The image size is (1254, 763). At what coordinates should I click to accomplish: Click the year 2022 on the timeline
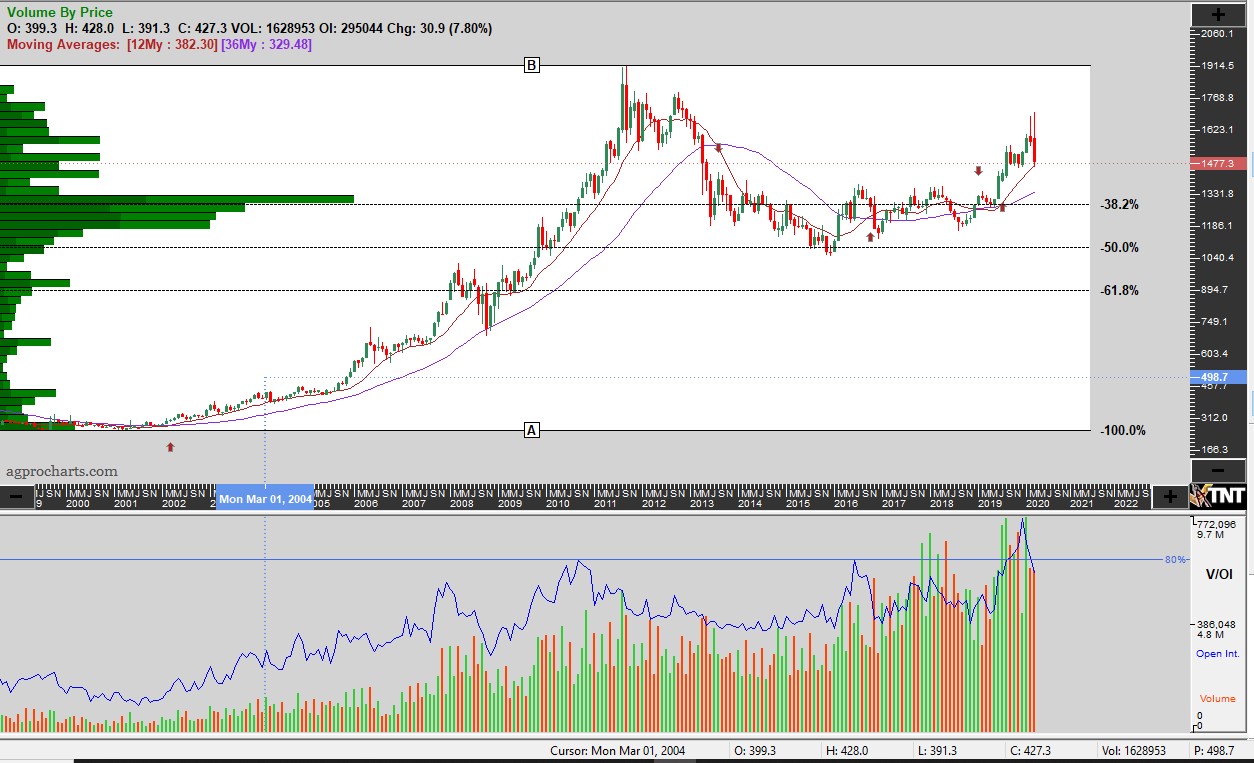(x=1126, y=504)
